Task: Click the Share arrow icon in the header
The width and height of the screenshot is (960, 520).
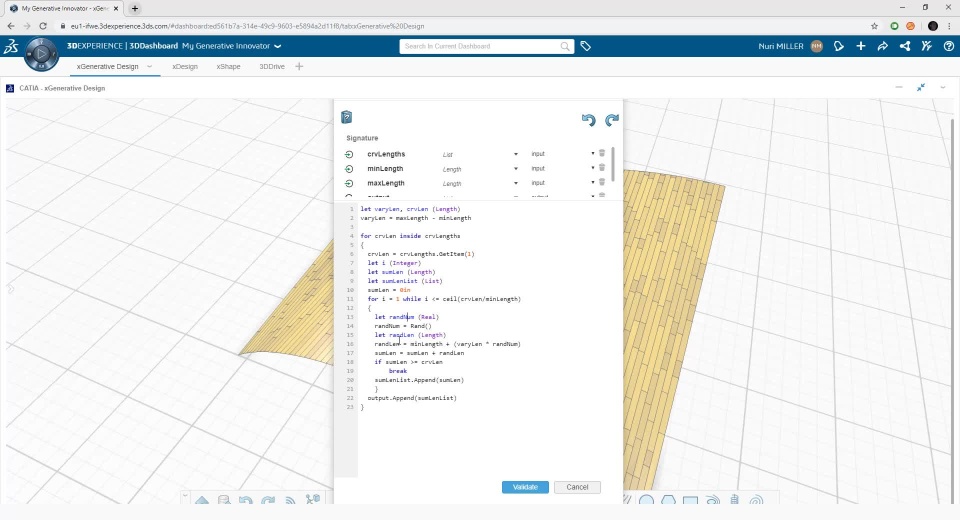Action: click(882, 46)
